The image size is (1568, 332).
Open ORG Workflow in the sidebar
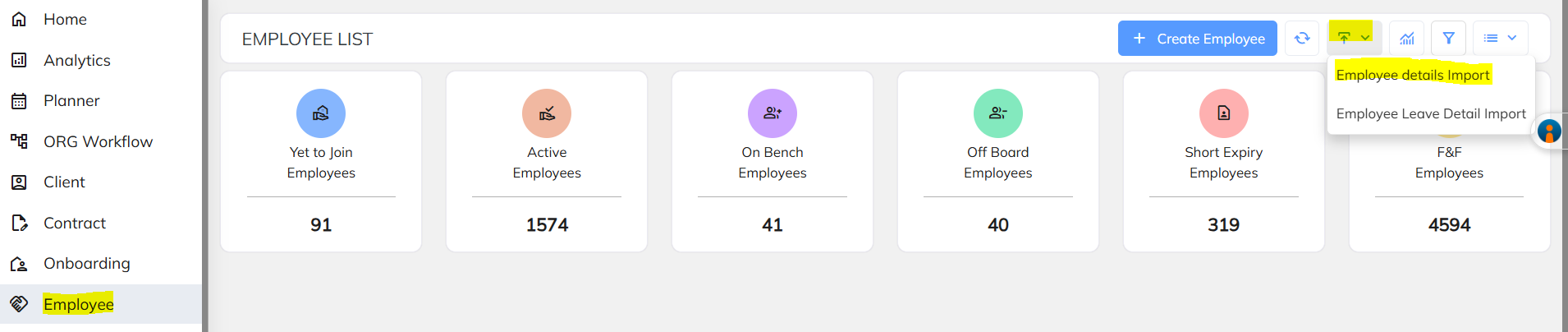(98, 142)
